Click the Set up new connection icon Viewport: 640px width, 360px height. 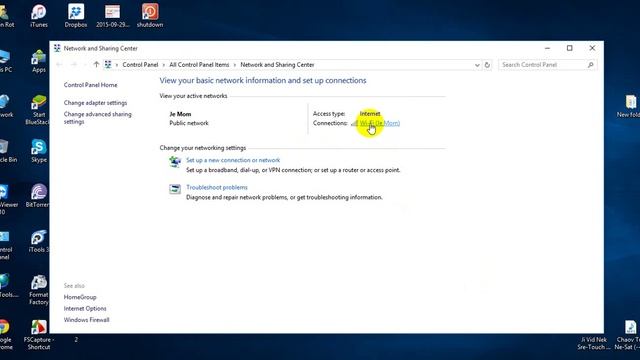[x=175, y=162]
